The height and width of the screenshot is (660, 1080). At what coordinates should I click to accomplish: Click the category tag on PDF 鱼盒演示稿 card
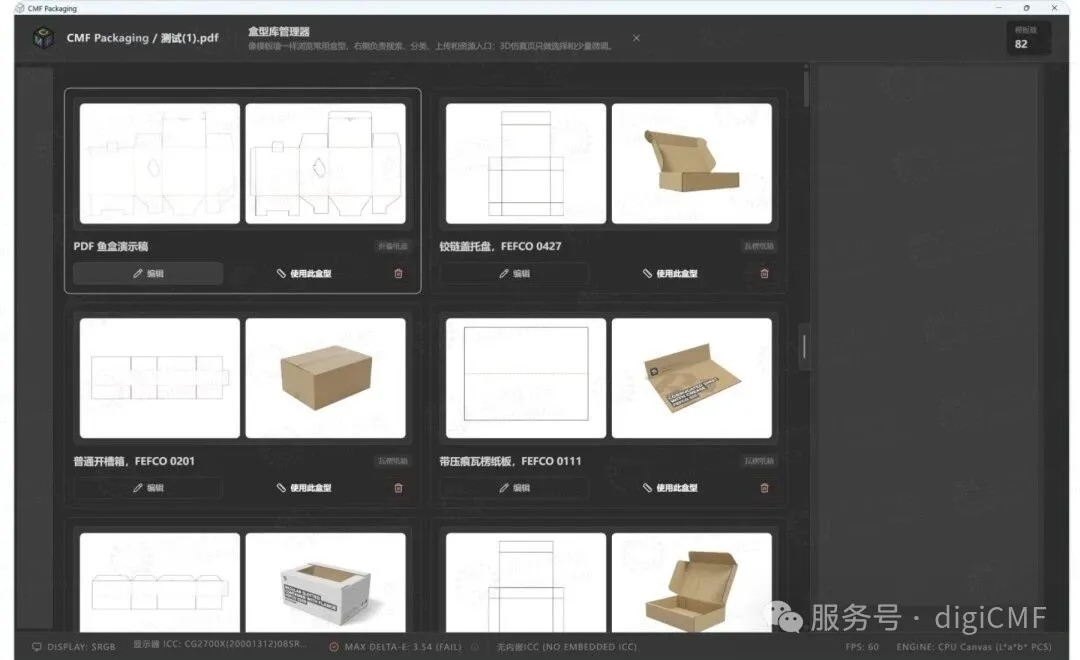393,246
